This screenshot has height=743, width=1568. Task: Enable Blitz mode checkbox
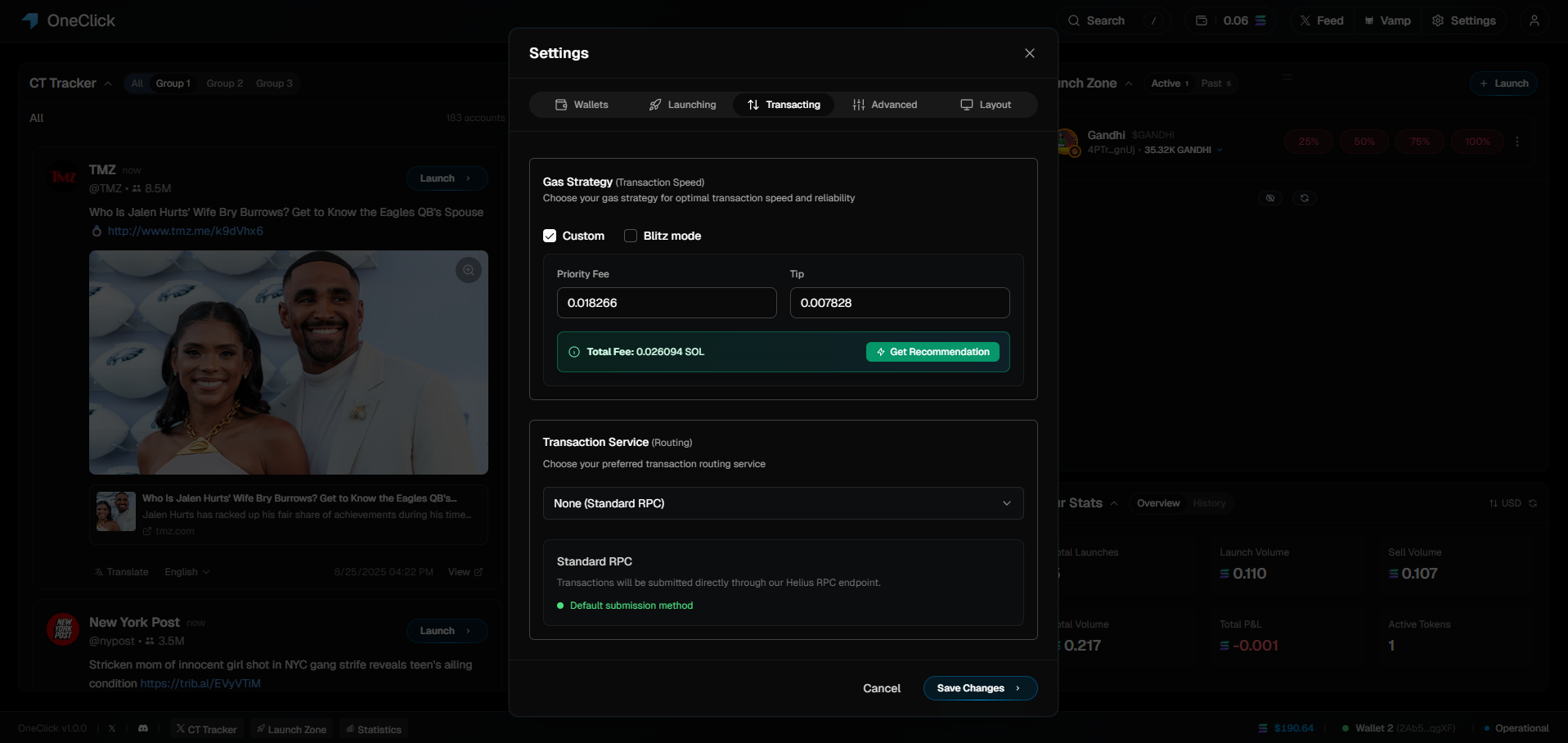(x=631, y=236)
